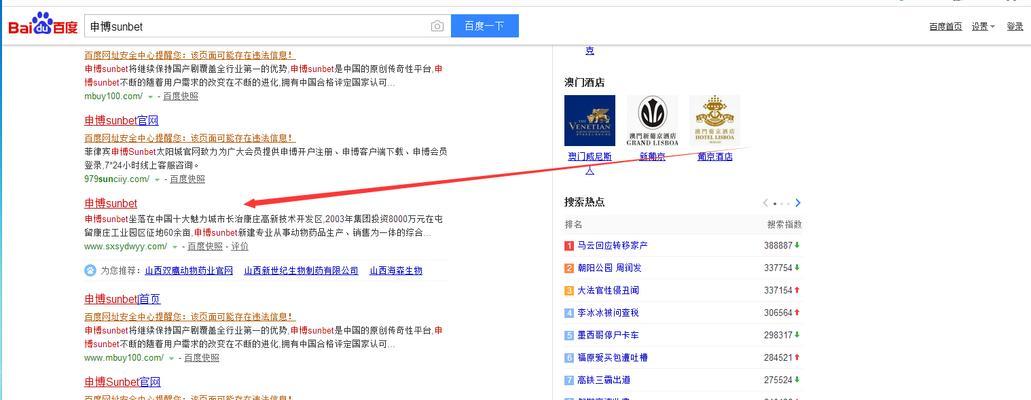Open 山西海森生物 recommendation
1031x400 pixels.
click(x=396, y=270)
